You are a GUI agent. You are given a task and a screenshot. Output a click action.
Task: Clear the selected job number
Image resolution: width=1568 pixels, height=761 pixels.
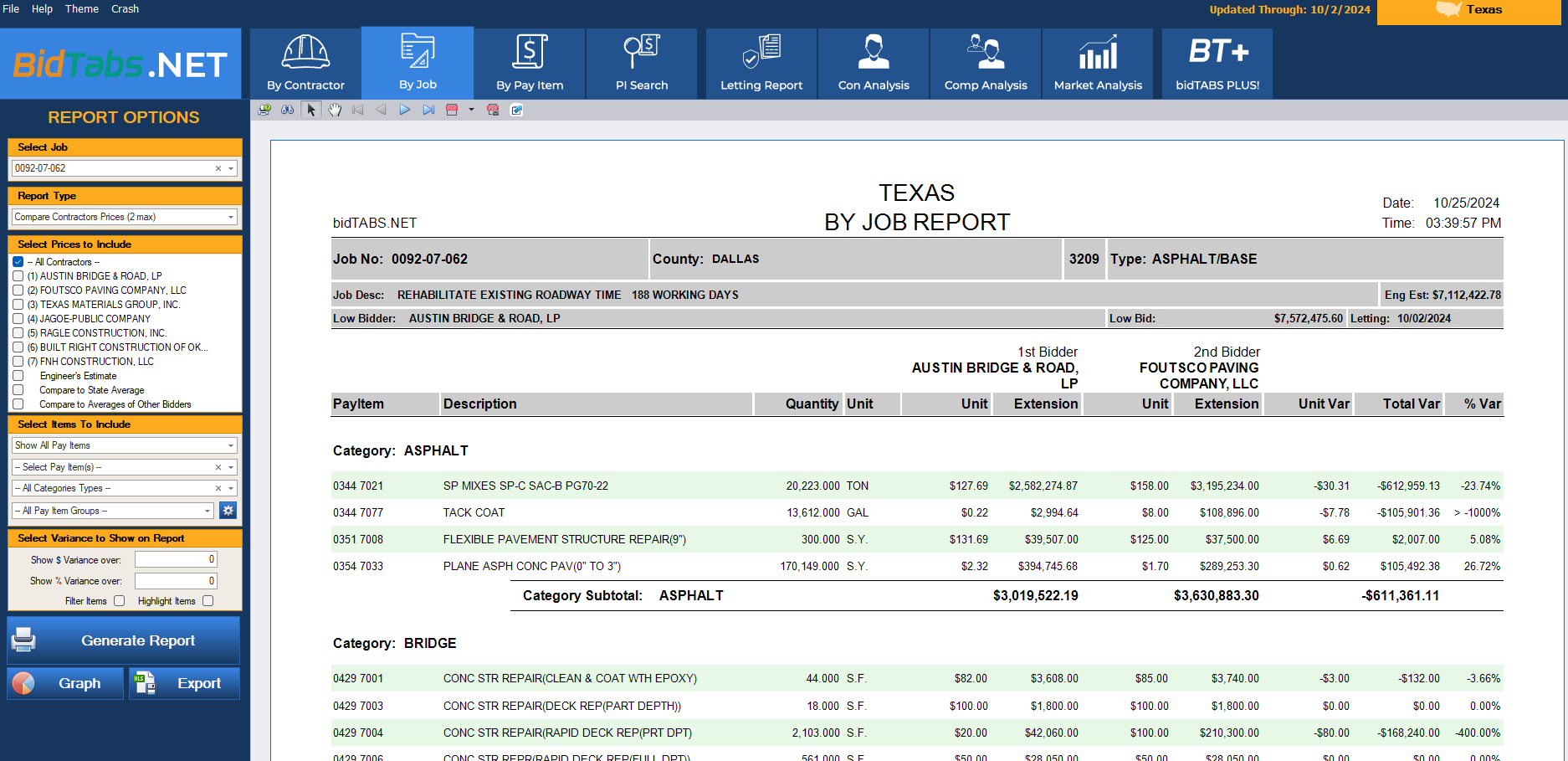pos(218,168)
